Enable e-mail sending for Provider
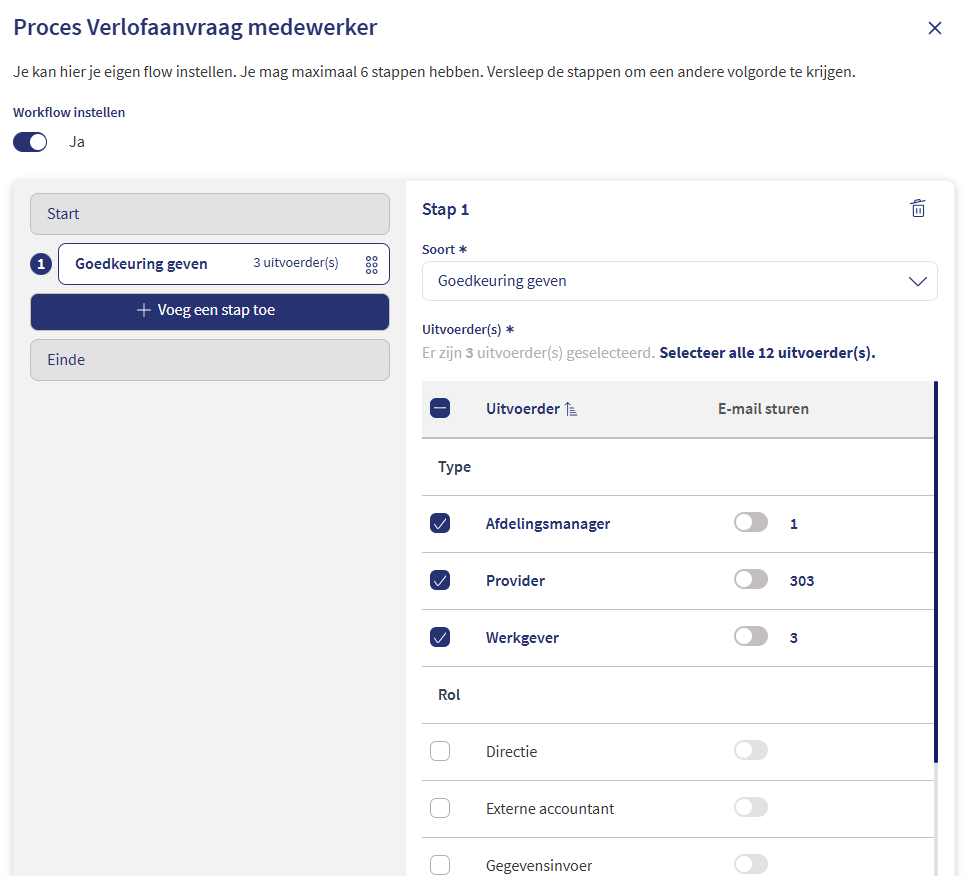This screenshot has height=876, width=966. [x=750, y=579]
